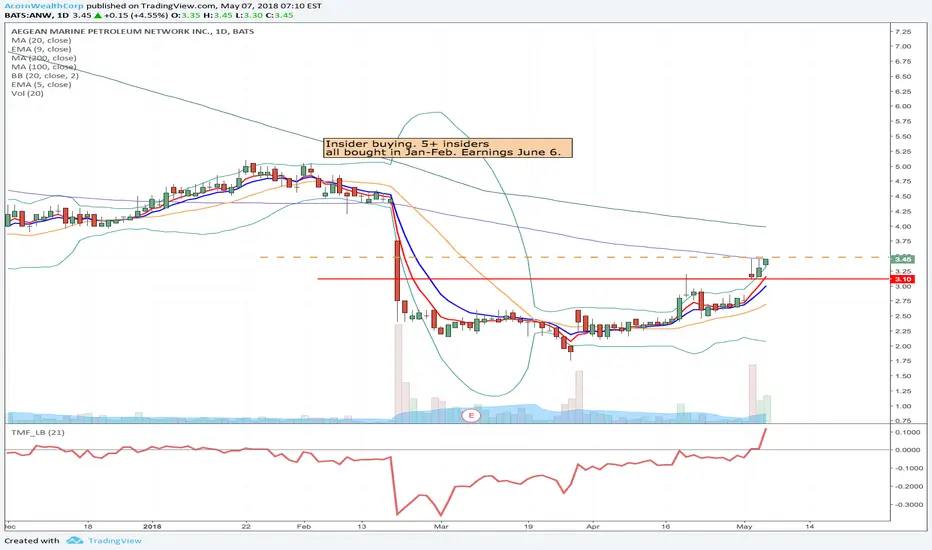Click the '+0.15 (+4.55%)' price change text
This screenshot has height=550, width=932.
(134, 15)
